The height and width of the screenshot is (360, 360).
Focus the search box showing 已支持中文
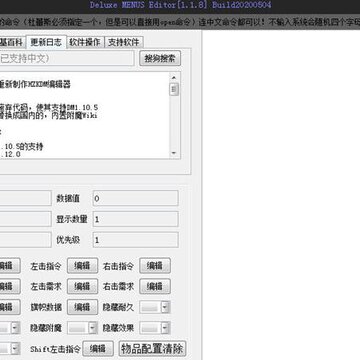pyautogui.click(x=67, y=58)
